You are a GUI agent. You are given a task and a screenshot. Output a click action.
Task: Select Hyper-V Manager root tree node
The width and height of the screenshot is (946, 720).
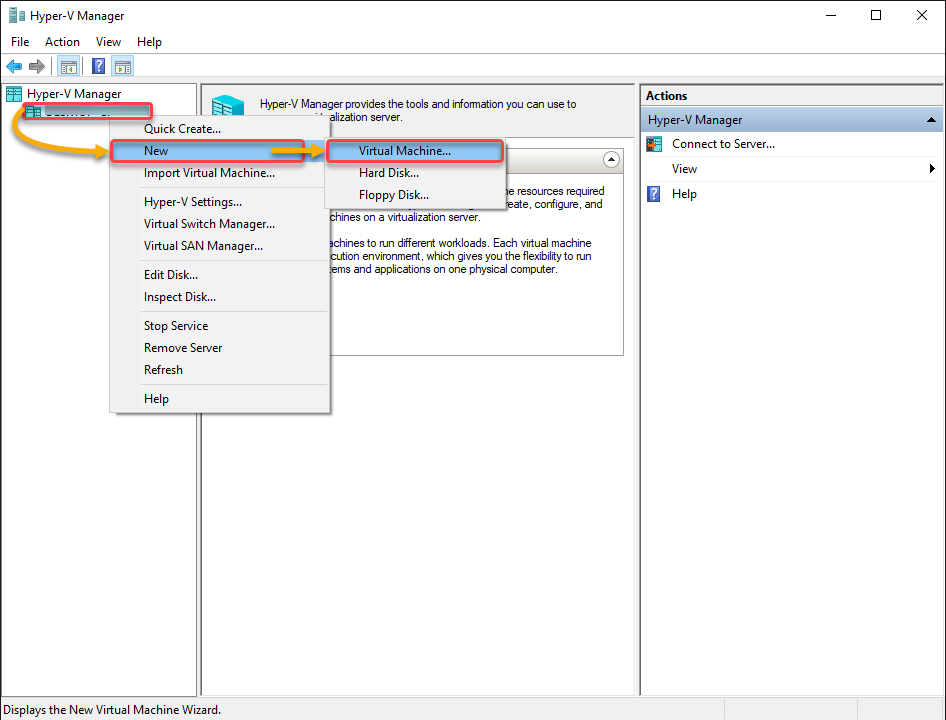click(x=74, y=94)
